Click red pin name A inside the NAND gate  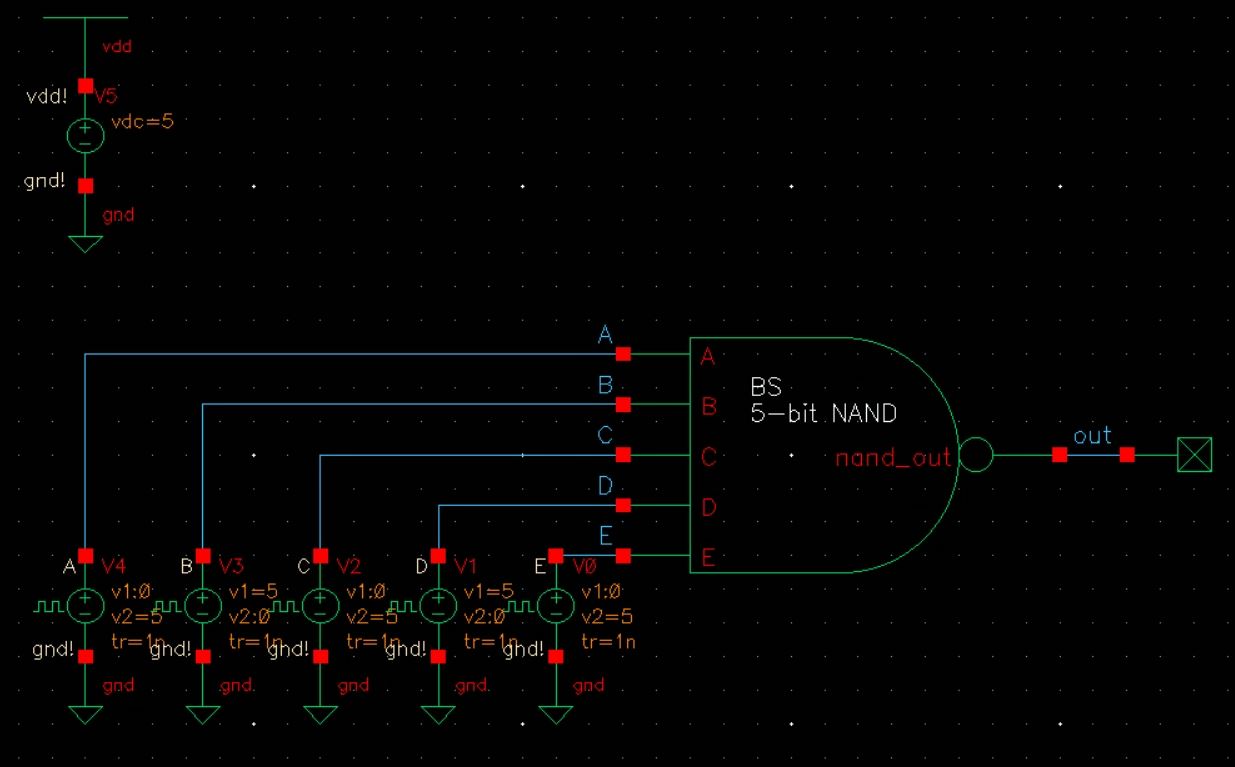point(708,356)
